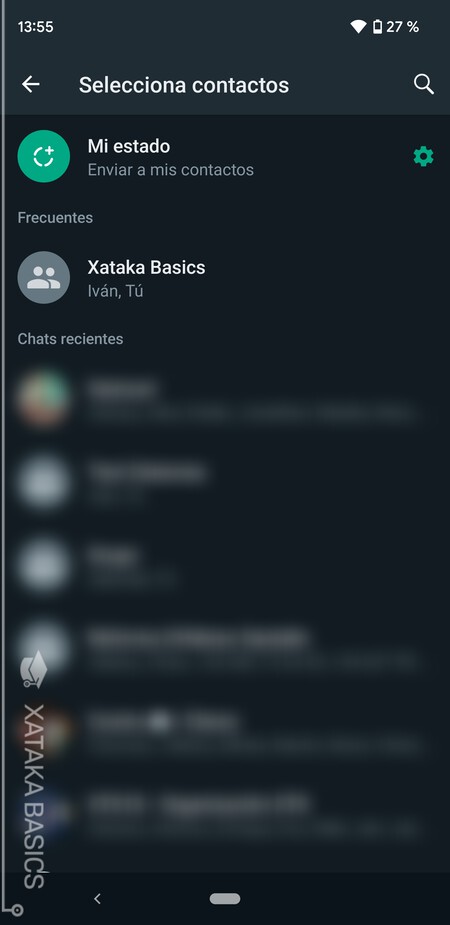Open the search magnifier icon
This screenshot has width=450, height=925.
tap(423, 84)
